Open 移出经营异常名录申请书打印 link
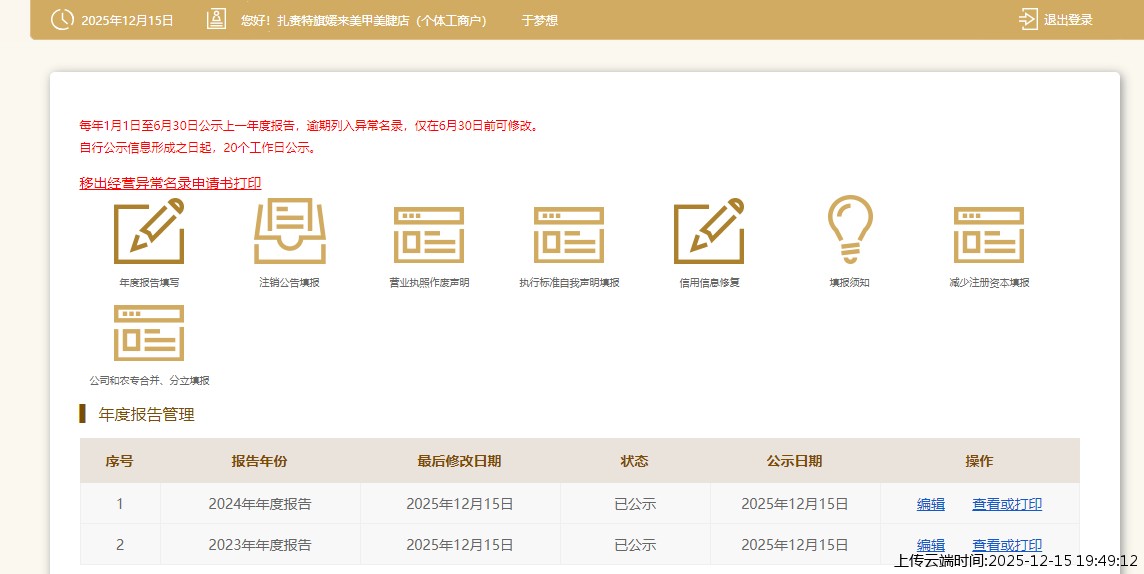The image size is (1144, 574). point(170,183)
